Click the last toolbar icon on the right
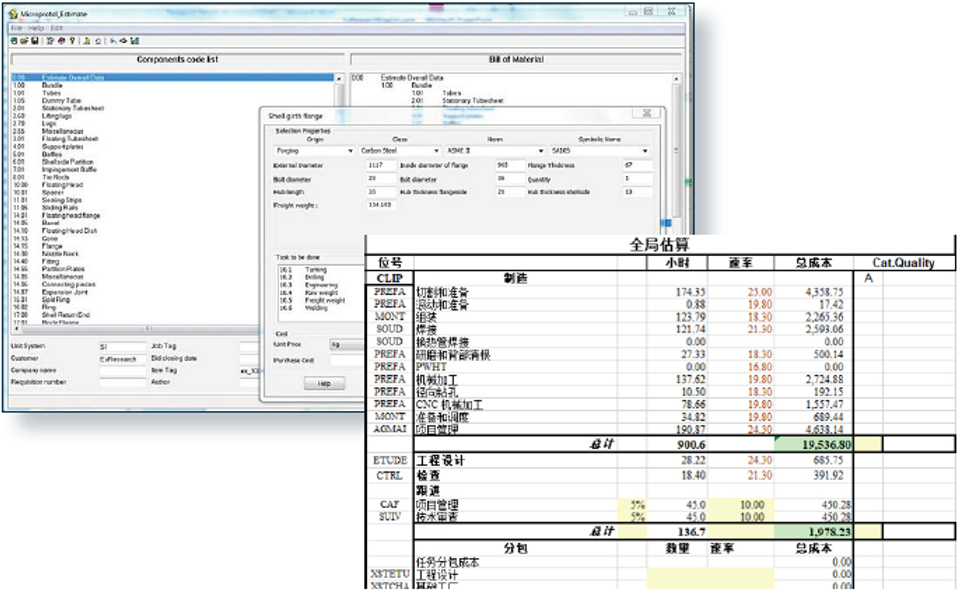Viewport: 965px width, 598px height. coord(134,41)
